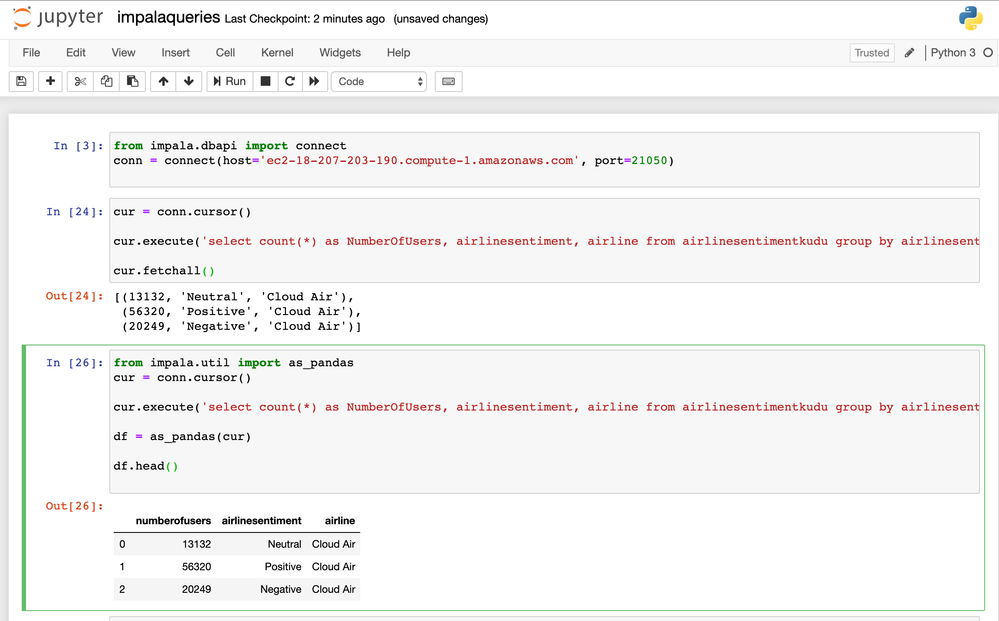Copy selected cells icon
Viewport: 999px width, 621px height.
(x=107, y=81)
